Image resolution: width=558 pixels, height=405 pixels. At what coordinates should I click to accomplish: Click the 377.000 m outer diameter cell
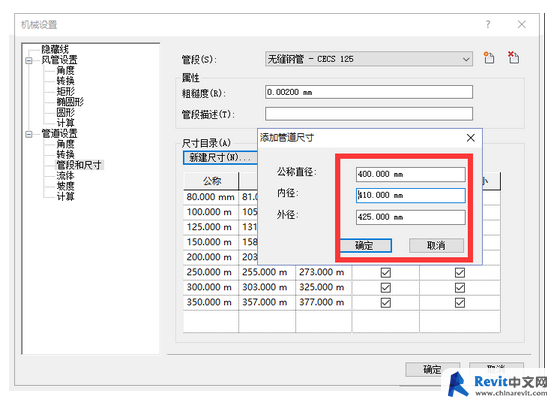(323, 303)
